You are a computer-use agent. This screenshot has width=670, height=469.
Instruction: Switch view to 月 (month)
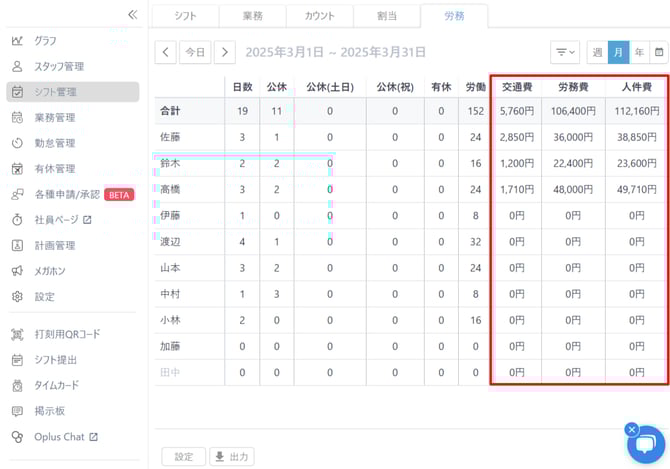(x=618, y=52)
